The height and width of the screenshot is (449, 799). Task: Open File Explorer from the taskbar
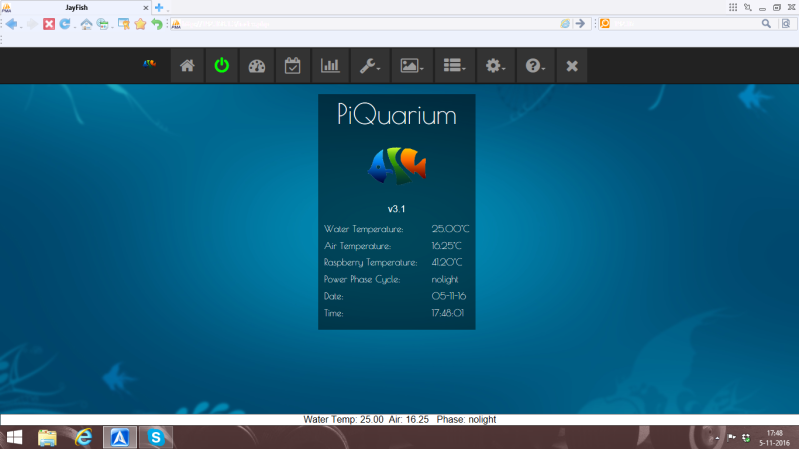click(x=47, y=437)
